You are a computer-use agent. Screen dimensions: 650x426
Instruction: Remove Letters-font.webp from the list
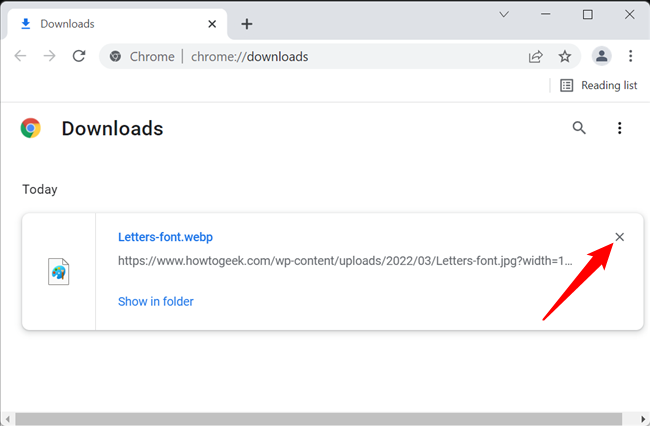pos(619,237)
